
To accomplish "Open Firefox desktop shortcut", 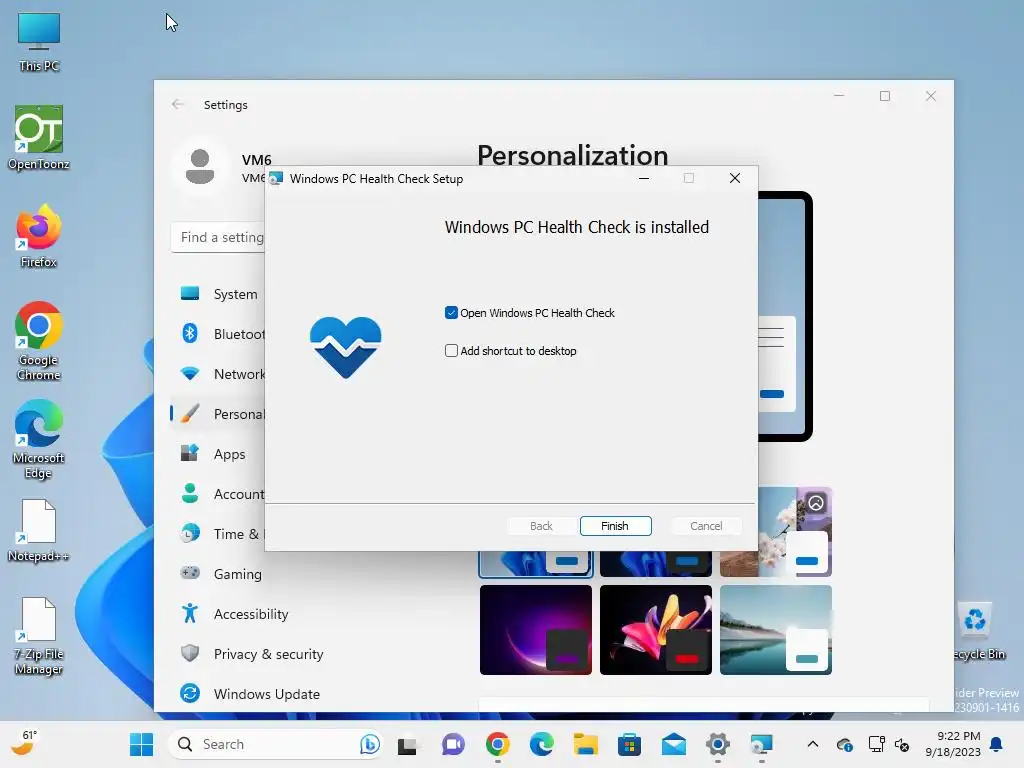I will click(39, 236).
